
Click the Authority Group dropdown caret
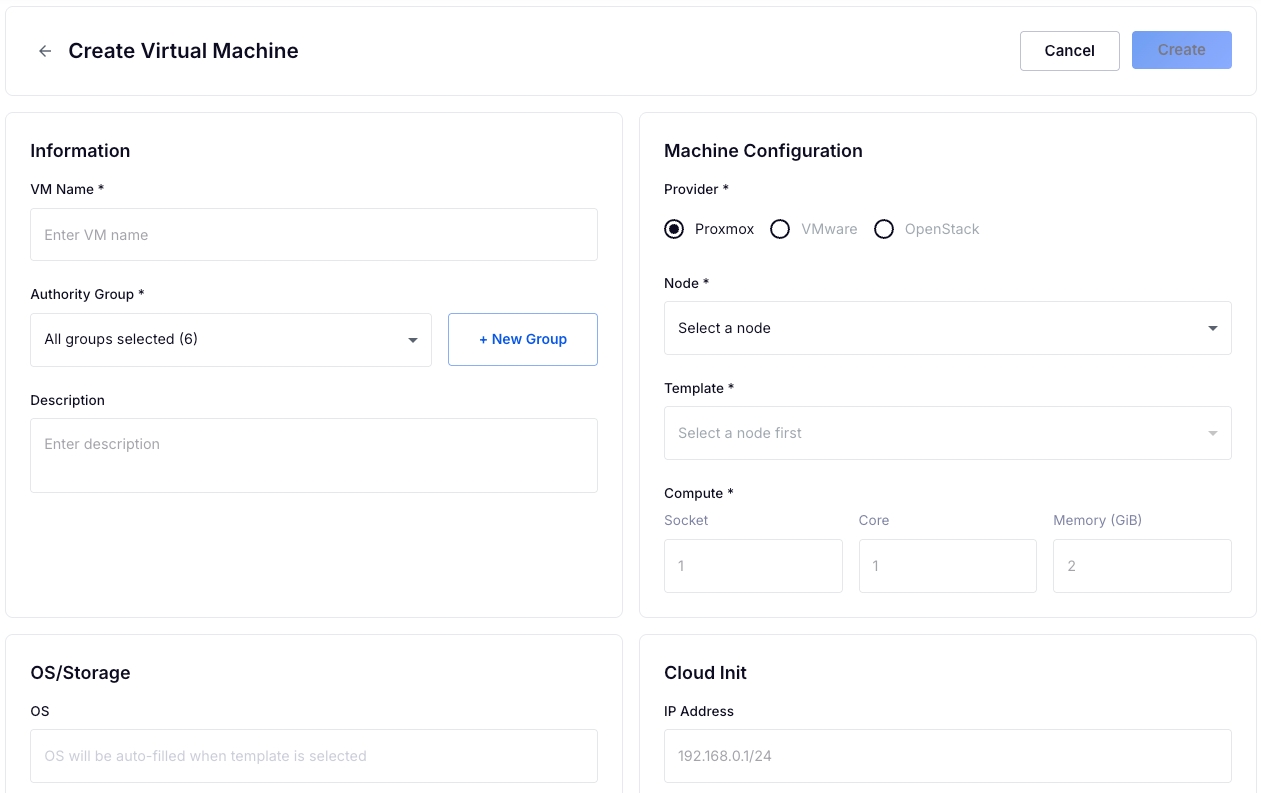[412, 340]
